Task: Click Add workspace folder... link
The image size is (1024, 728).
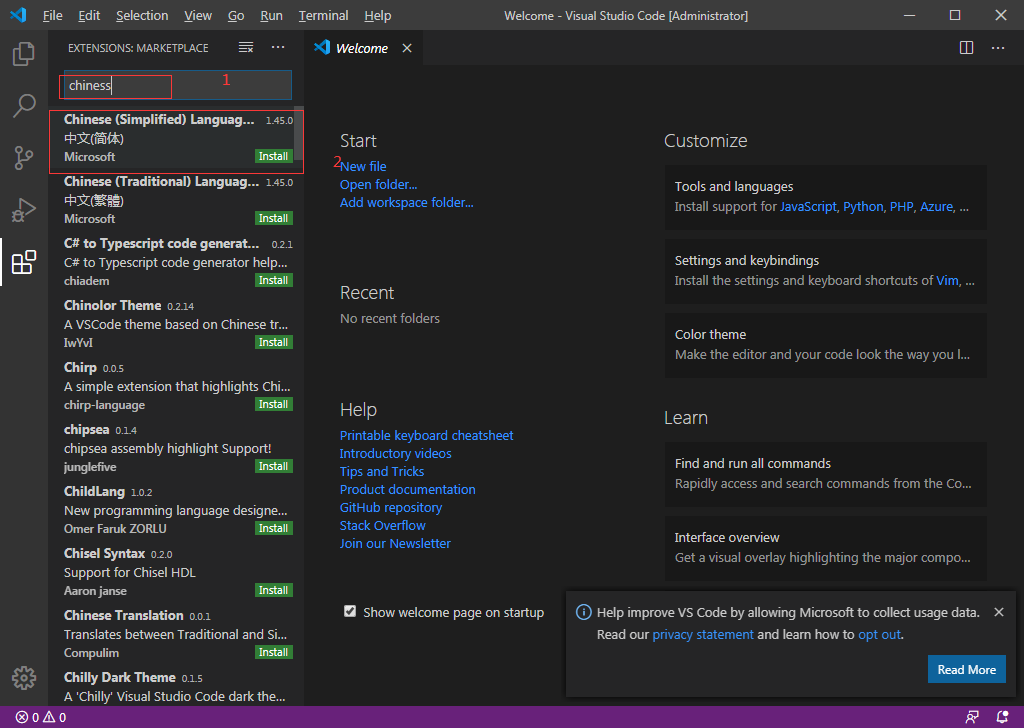Action: [406, 202]
